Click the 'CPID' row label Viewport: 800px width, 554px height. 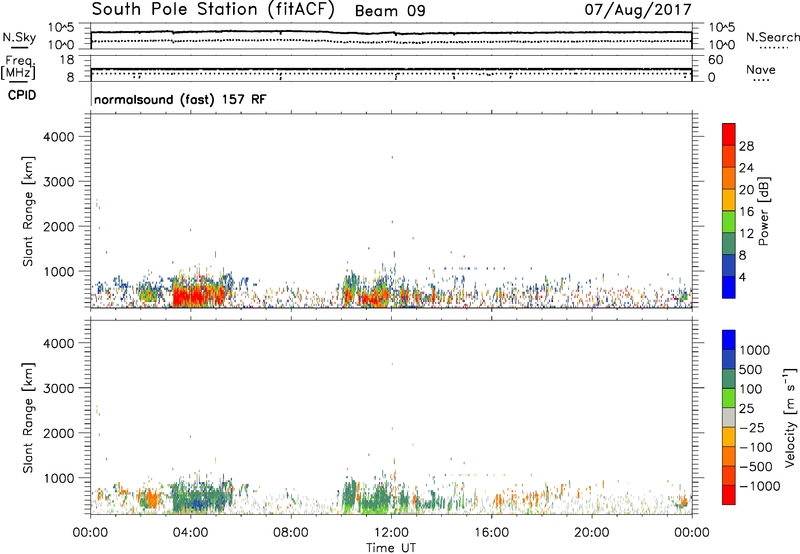point(22,95)
